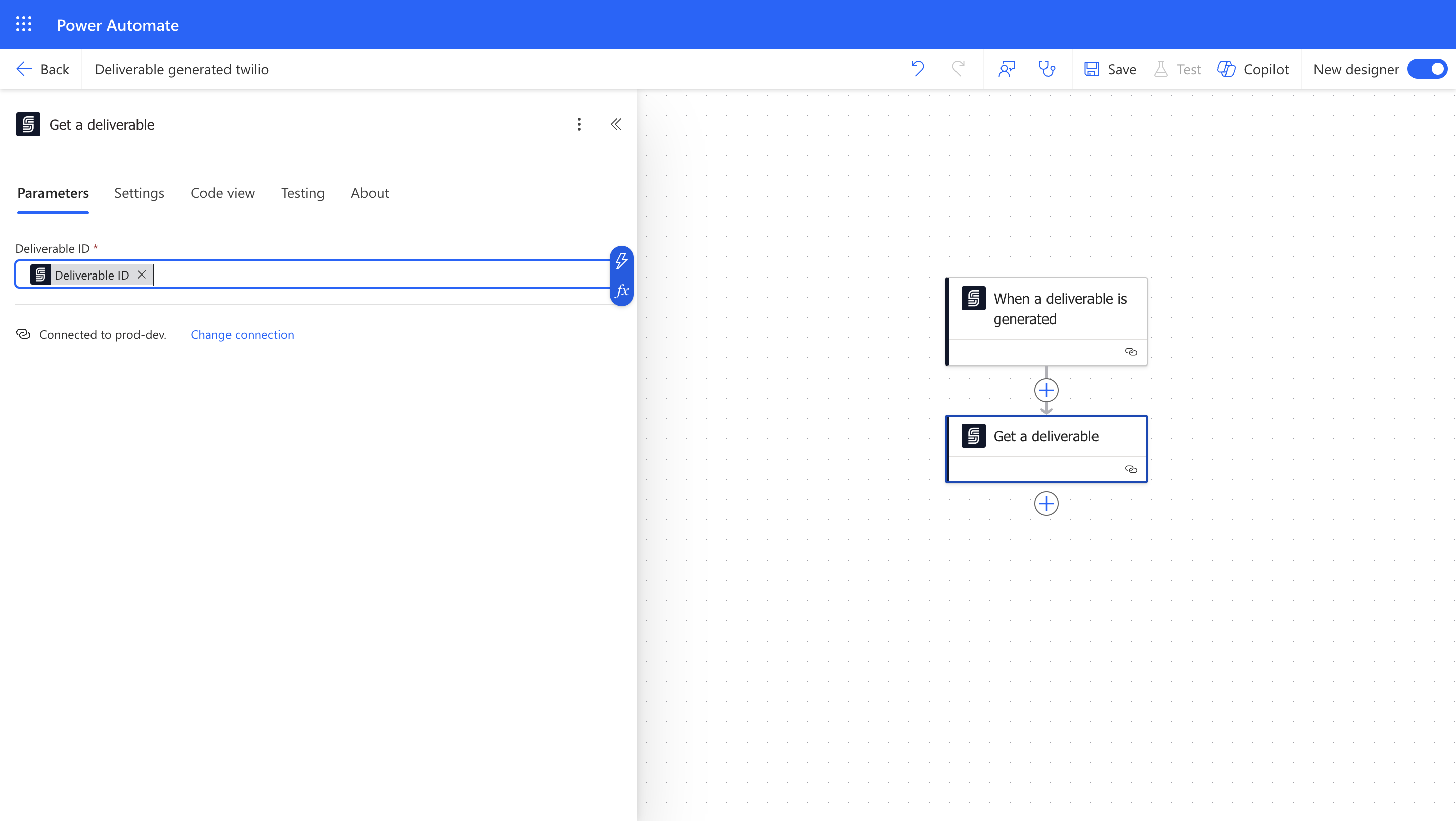1456x821 pixels.
Task: Open the app launcher waffle icon
Action: [23, 24]
